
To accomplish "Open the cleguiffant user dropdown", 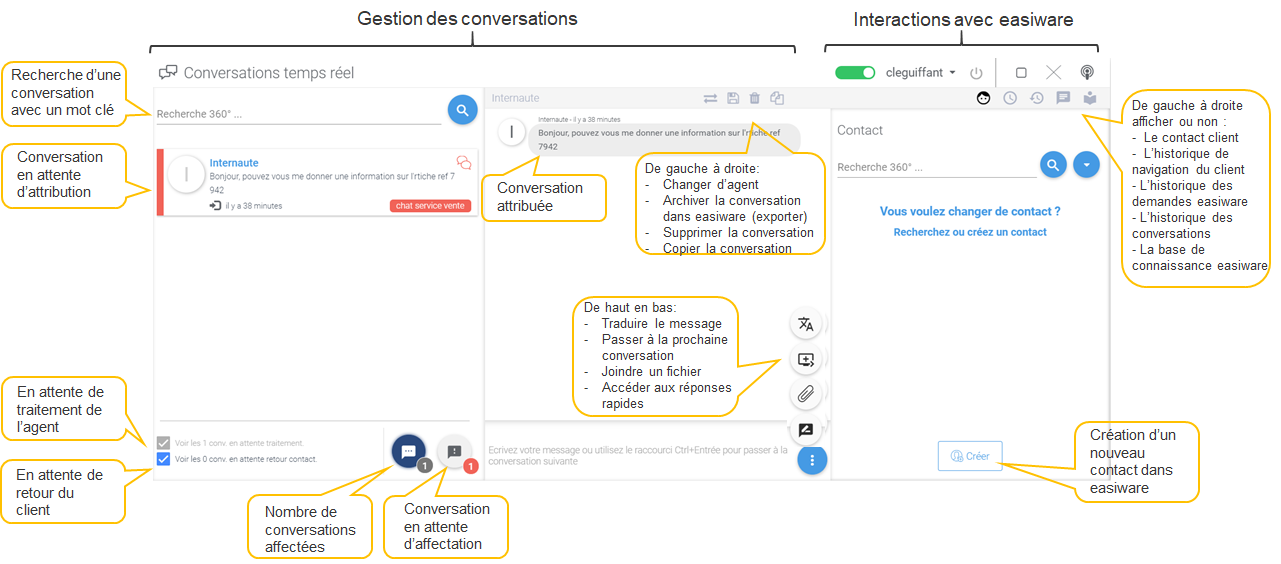I will [x=921, y=73].
